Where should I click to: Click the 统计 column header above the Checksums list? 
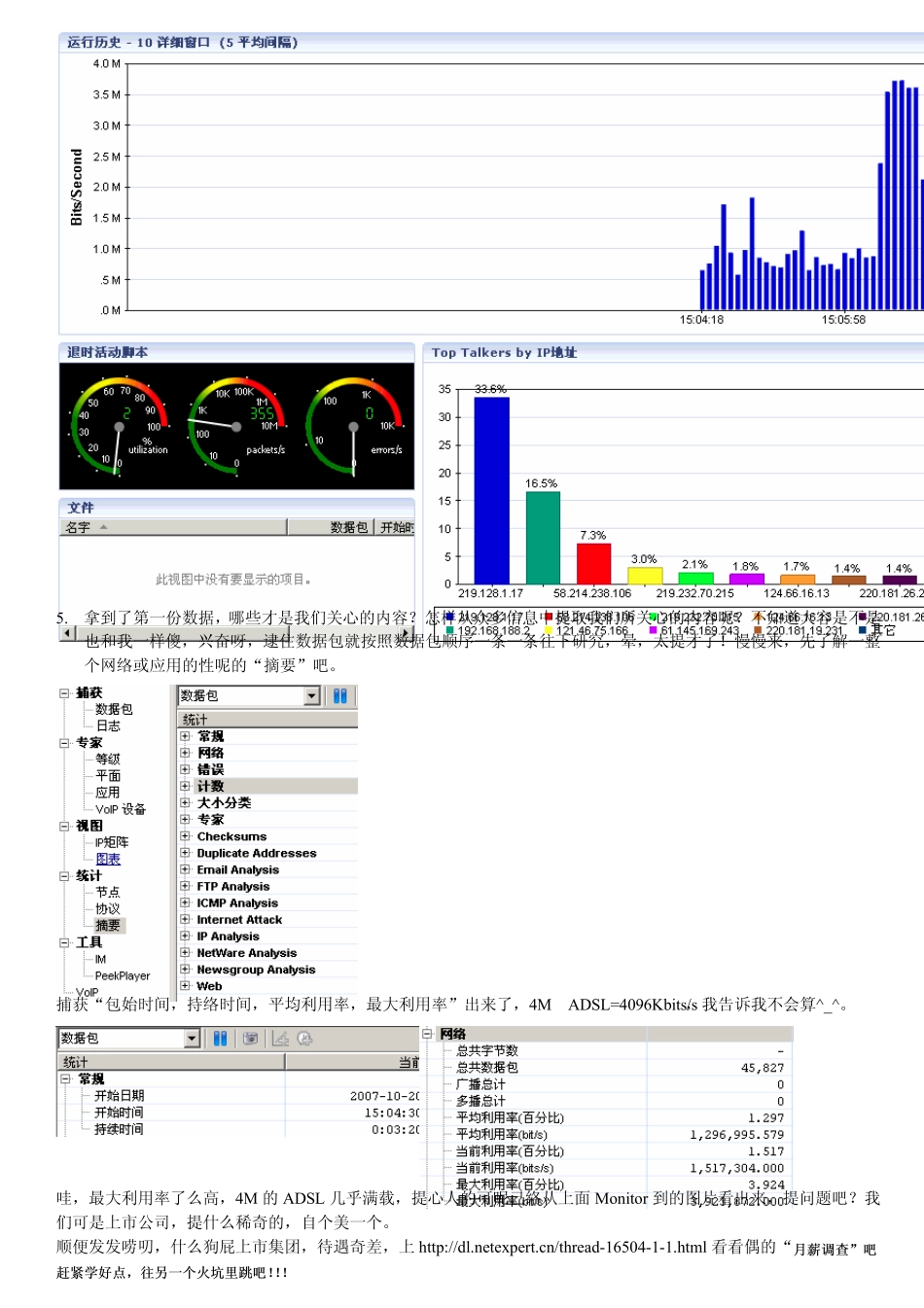tap(268, 720)
